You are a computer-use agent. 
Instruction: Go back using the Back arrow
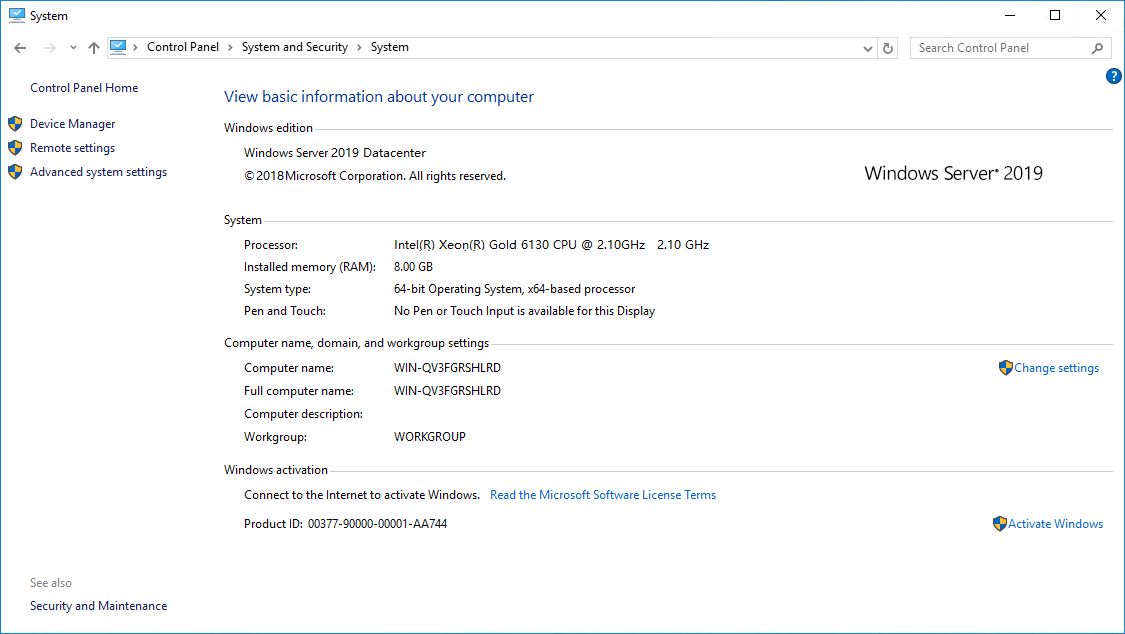click(20, 48)
